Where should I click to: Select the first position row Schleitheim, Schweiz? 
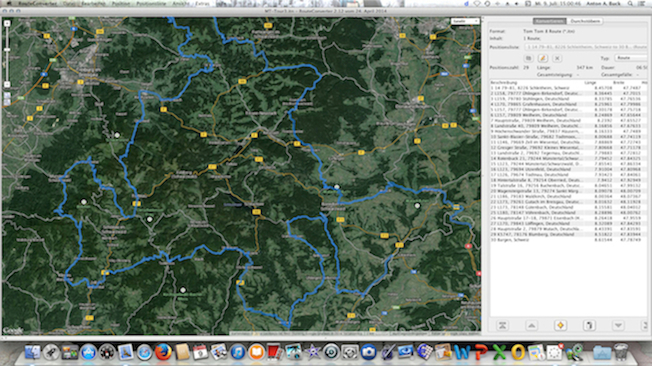pos(568,88)
